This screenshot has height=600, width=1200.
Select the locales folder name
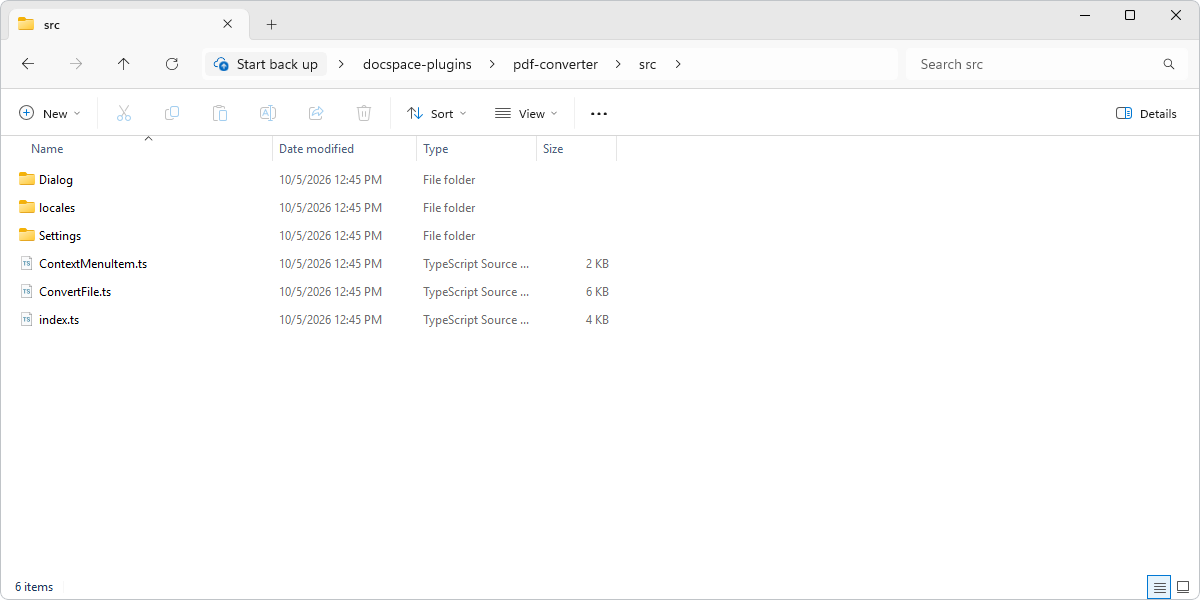coord(57,208)
